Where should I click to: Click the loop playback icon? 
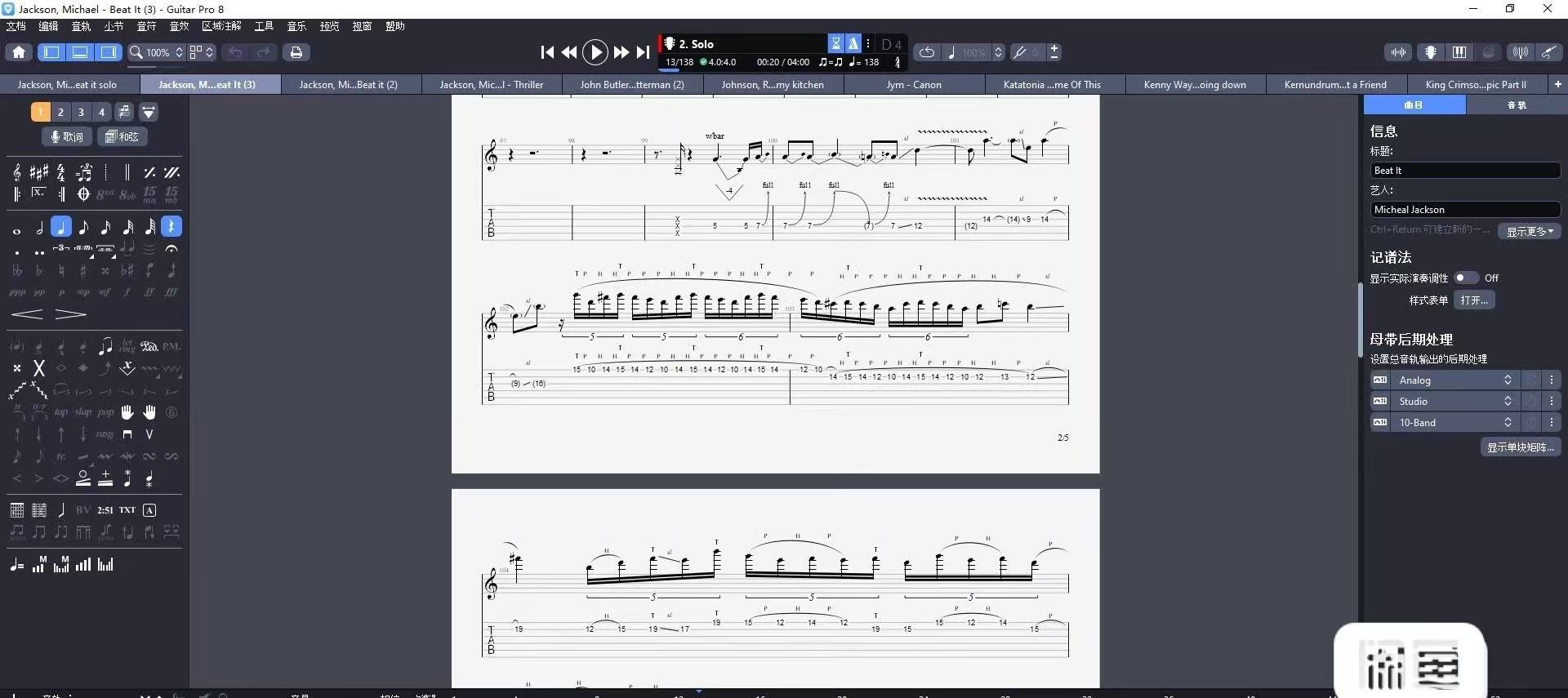926,52
